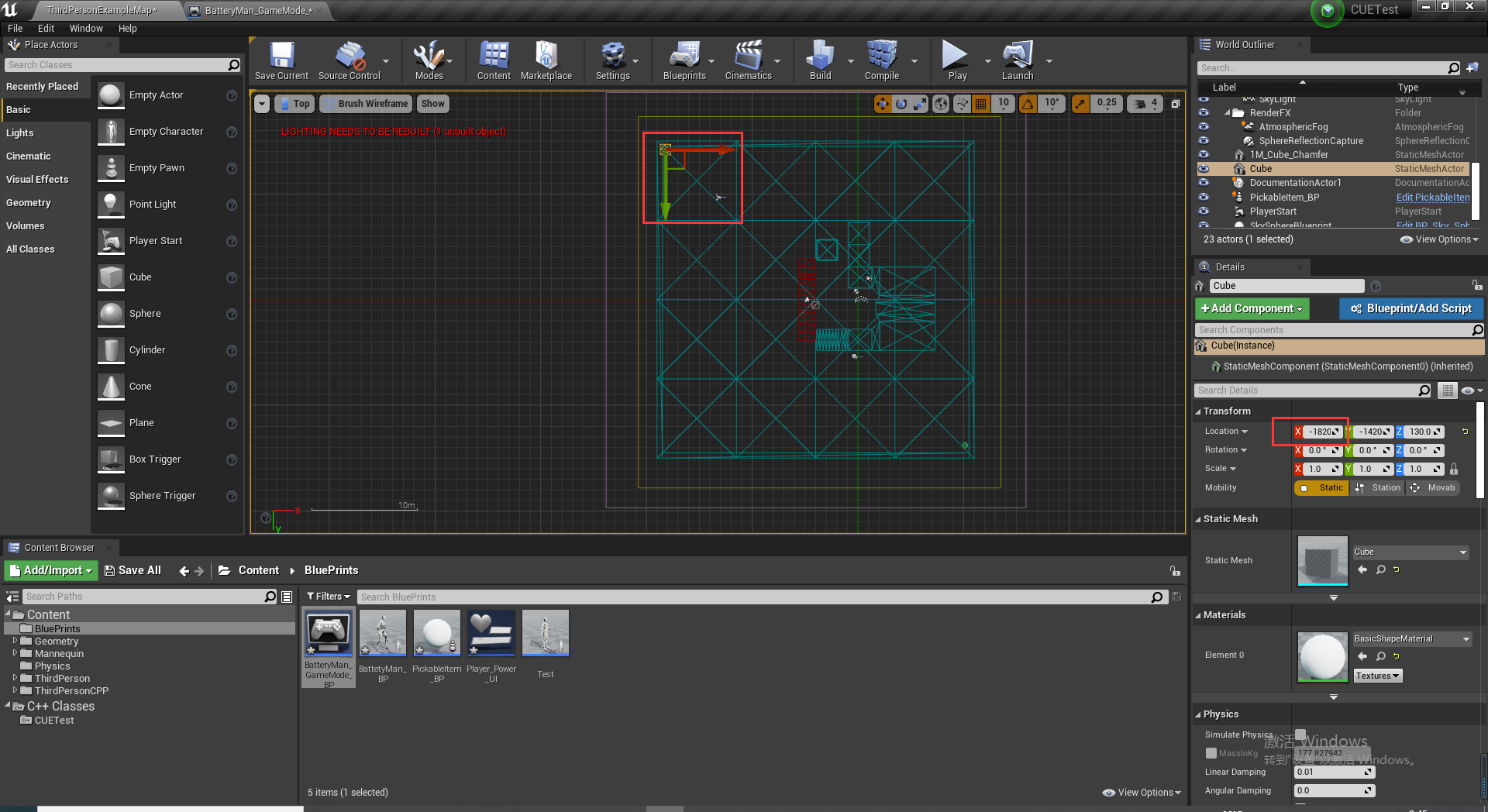The height and width of the screenshot is (812, 1488).
Task: Click the Location X value field
Action: [x=1323, y=432]
